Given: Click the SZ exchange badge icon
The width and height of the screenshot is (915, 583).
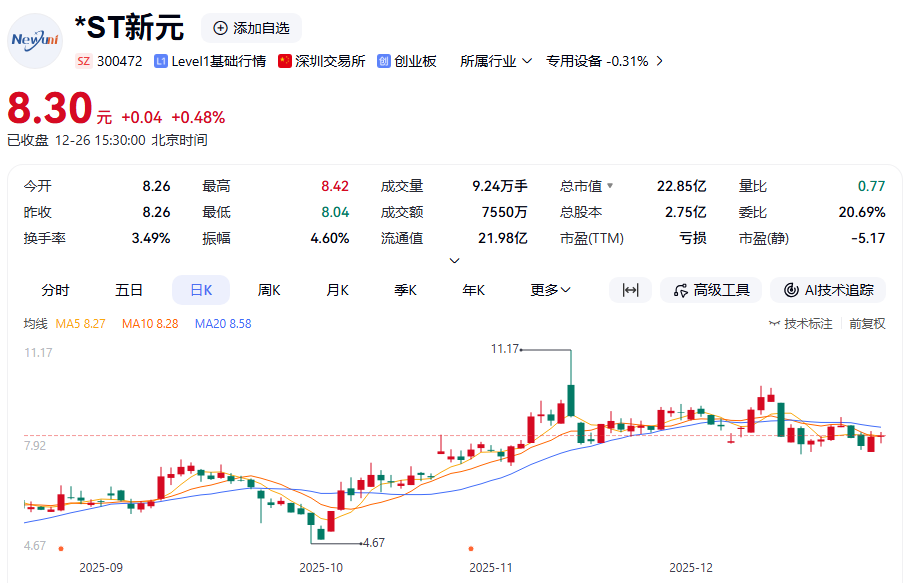Looking at the screenshot, I should point(84,61).
